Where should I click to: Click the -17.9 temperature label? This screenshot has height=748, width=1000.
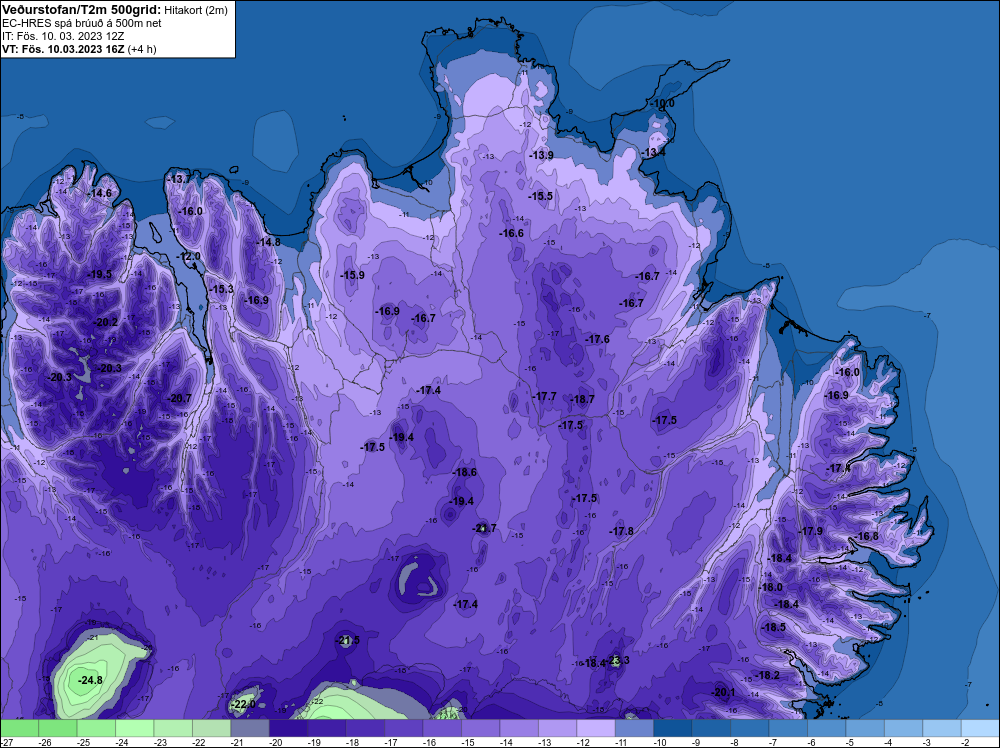811,531
